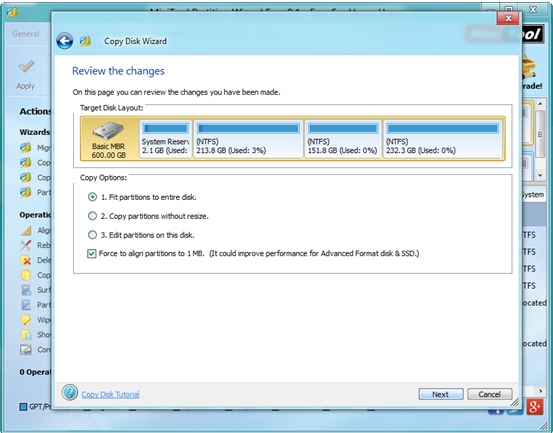Click the Convert disk icon in sidebar
Viewport: 553px width, 433px height.
point(25,350)
